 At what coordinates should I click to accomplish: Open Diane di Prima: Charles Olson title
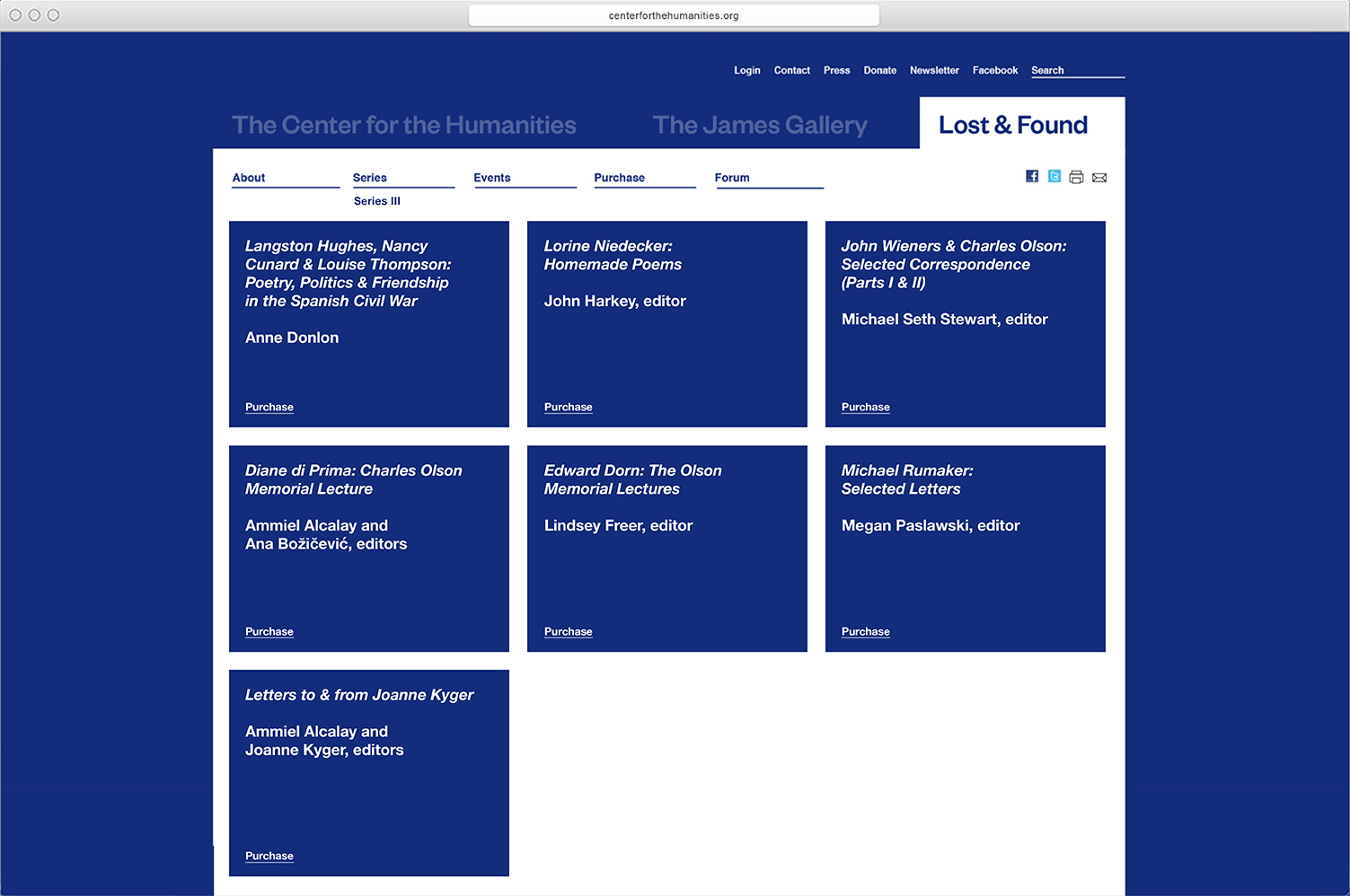(x=354, y=479)
